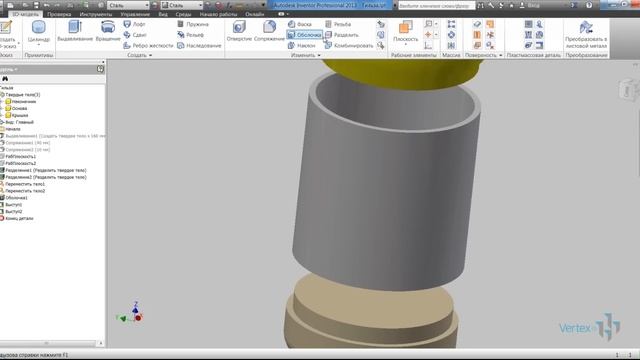Click the circular pattern icon in Массив
The width and height of the screenshot is (640, 360).
pos(451,35)
